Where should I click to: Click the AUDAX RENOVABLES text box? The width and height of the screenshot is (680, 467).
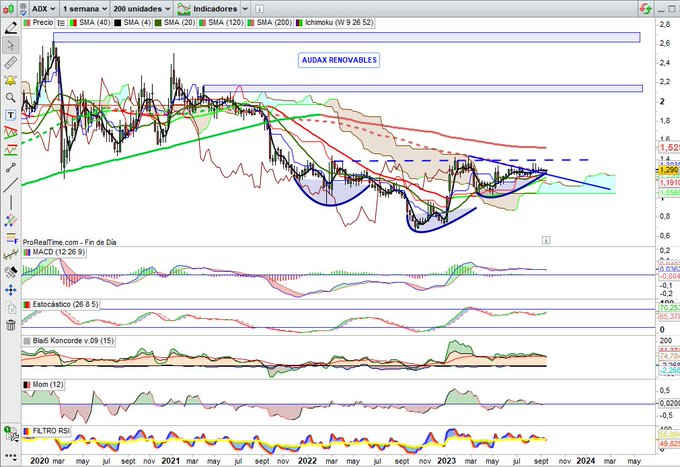[x=339, y=60]
